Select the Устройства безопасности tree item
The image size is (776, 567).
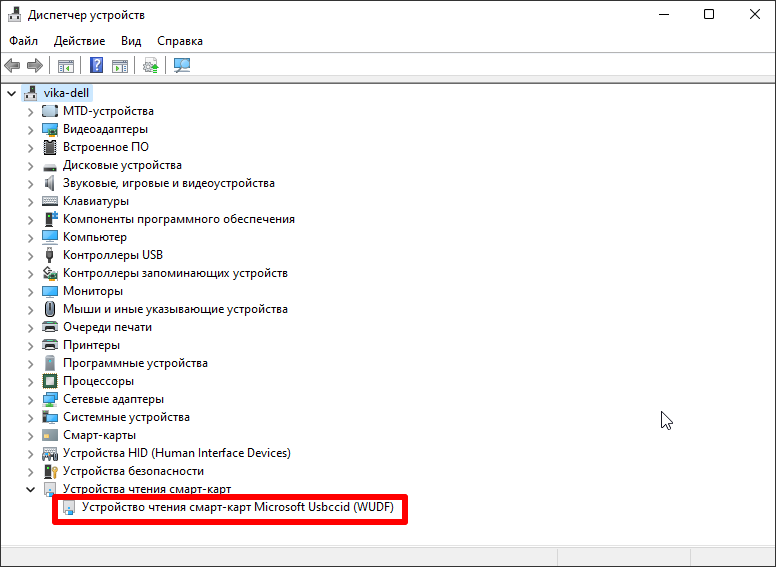click(x=133, y=472)
